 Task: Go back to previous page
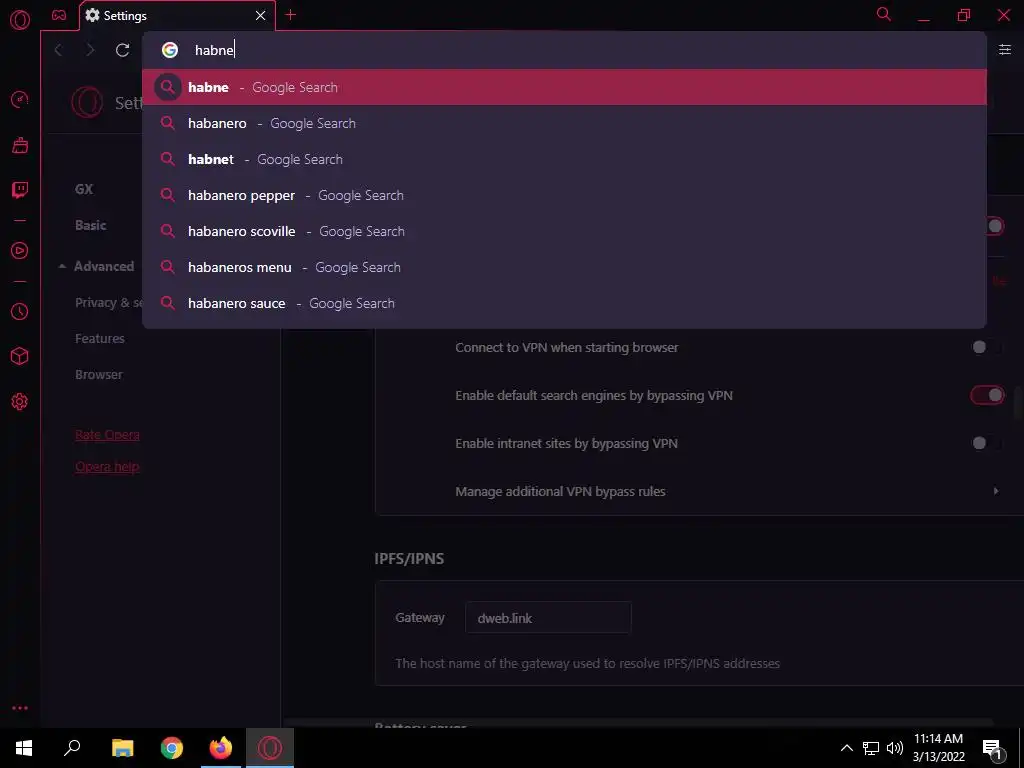[58, 50]
